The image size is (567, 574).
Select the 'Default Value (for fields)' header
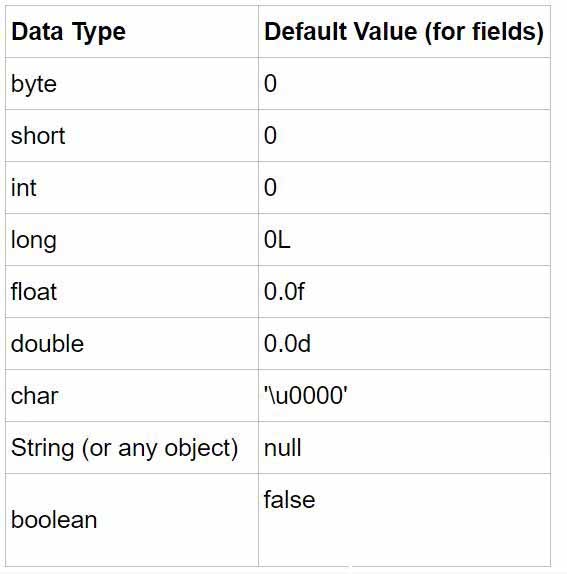pos(404,31)
